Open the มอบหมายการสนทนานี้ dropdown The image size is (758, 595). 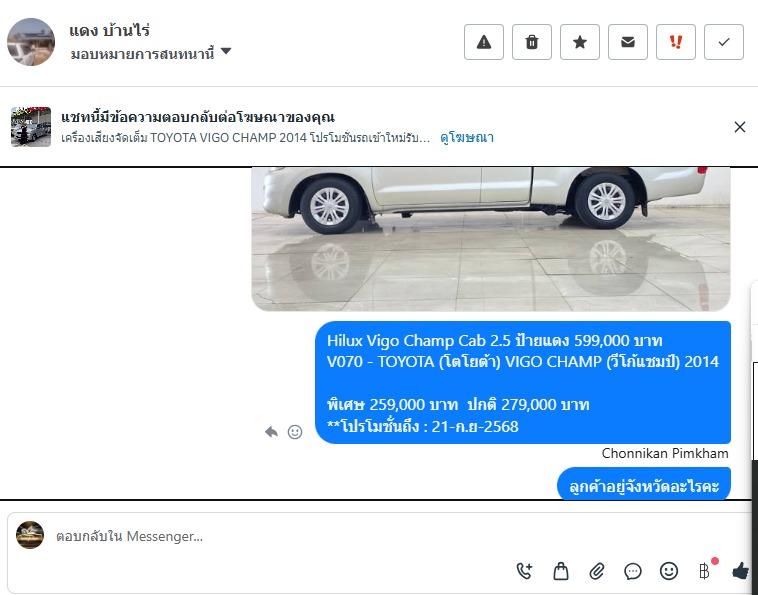point(151,52)
